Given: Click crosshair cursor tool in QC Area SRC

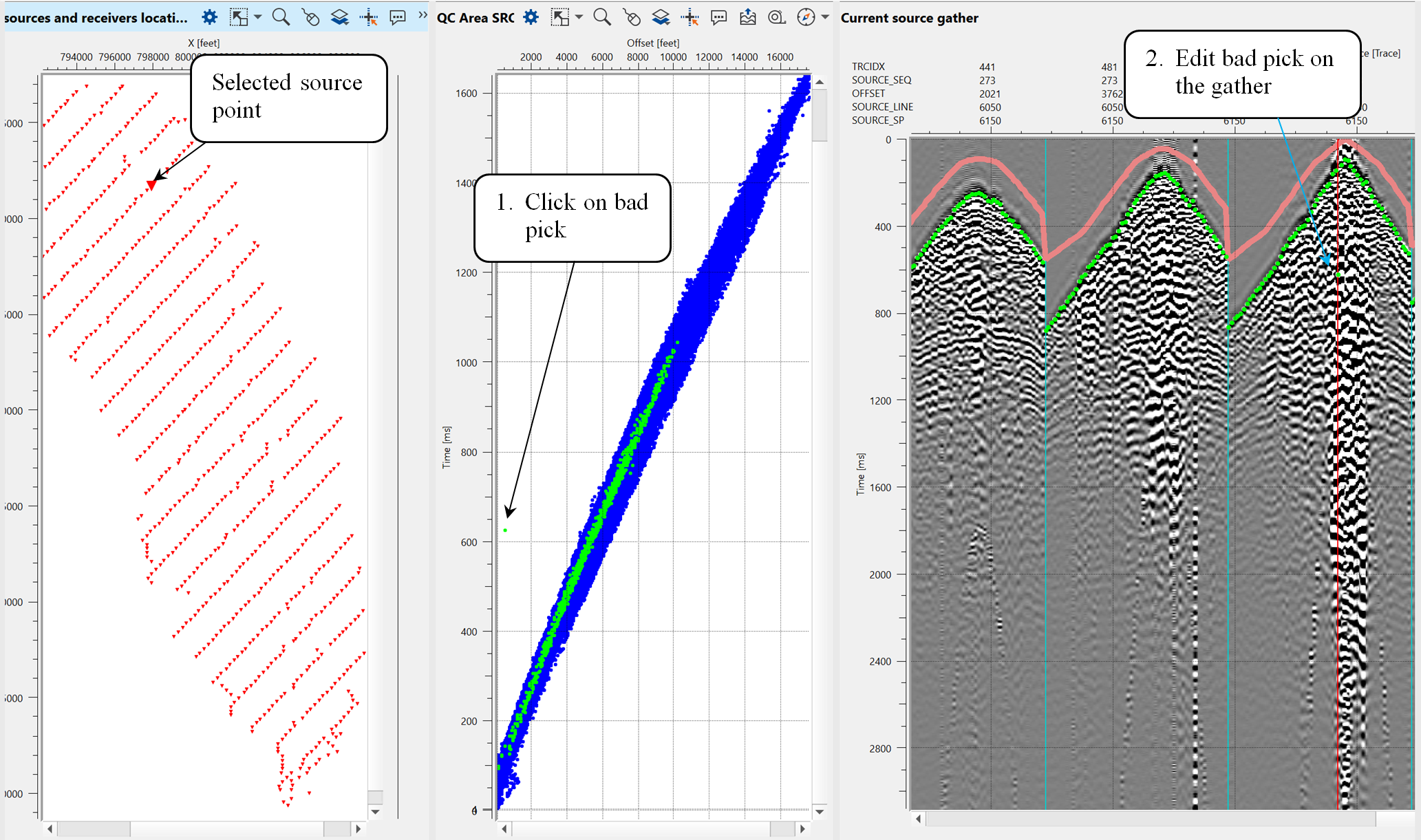Looking at the screenshot, I should [690, 18].
